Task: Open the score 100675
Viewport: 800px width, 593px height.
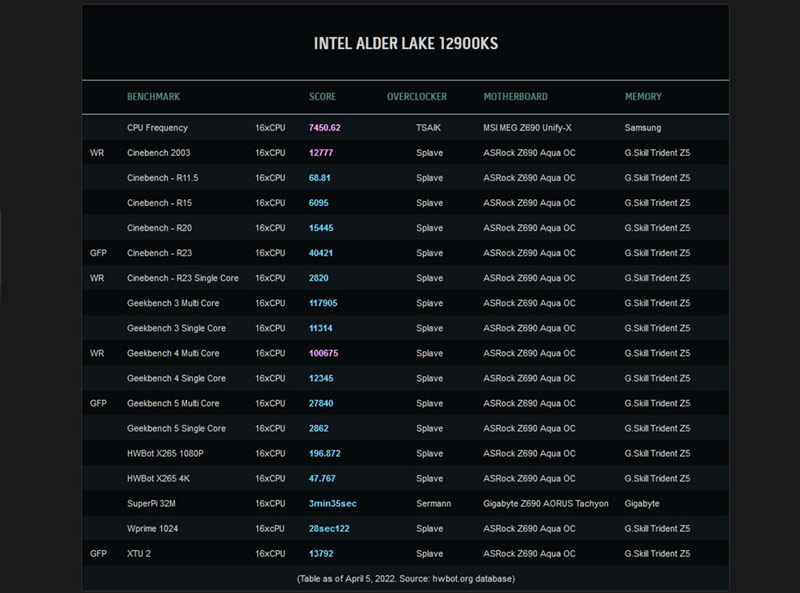Action: tap(323, 353)
